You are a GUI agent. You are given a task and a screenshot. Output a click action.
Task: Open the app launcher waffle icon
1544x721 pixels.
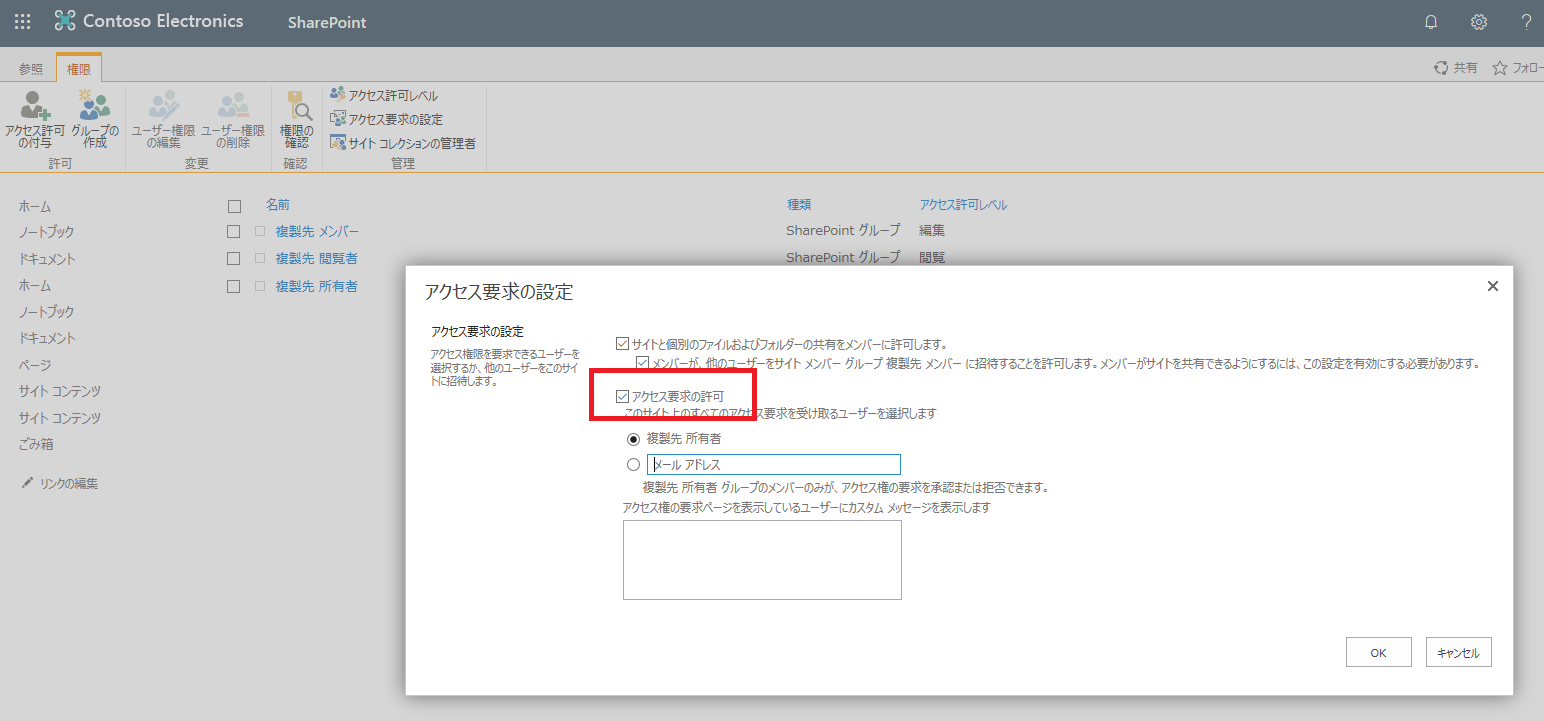pyautogui.click(x=21, y=21)
